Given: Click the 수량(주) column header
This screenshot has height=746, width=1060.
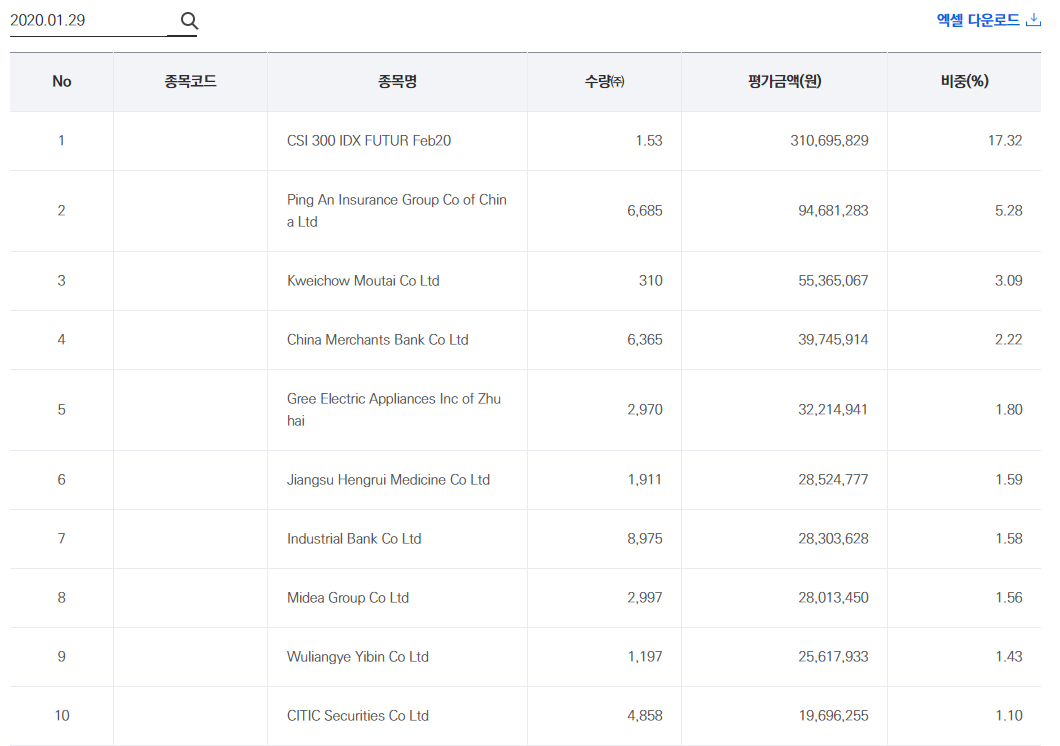Looking at the screenshot, I should [604, 82].
